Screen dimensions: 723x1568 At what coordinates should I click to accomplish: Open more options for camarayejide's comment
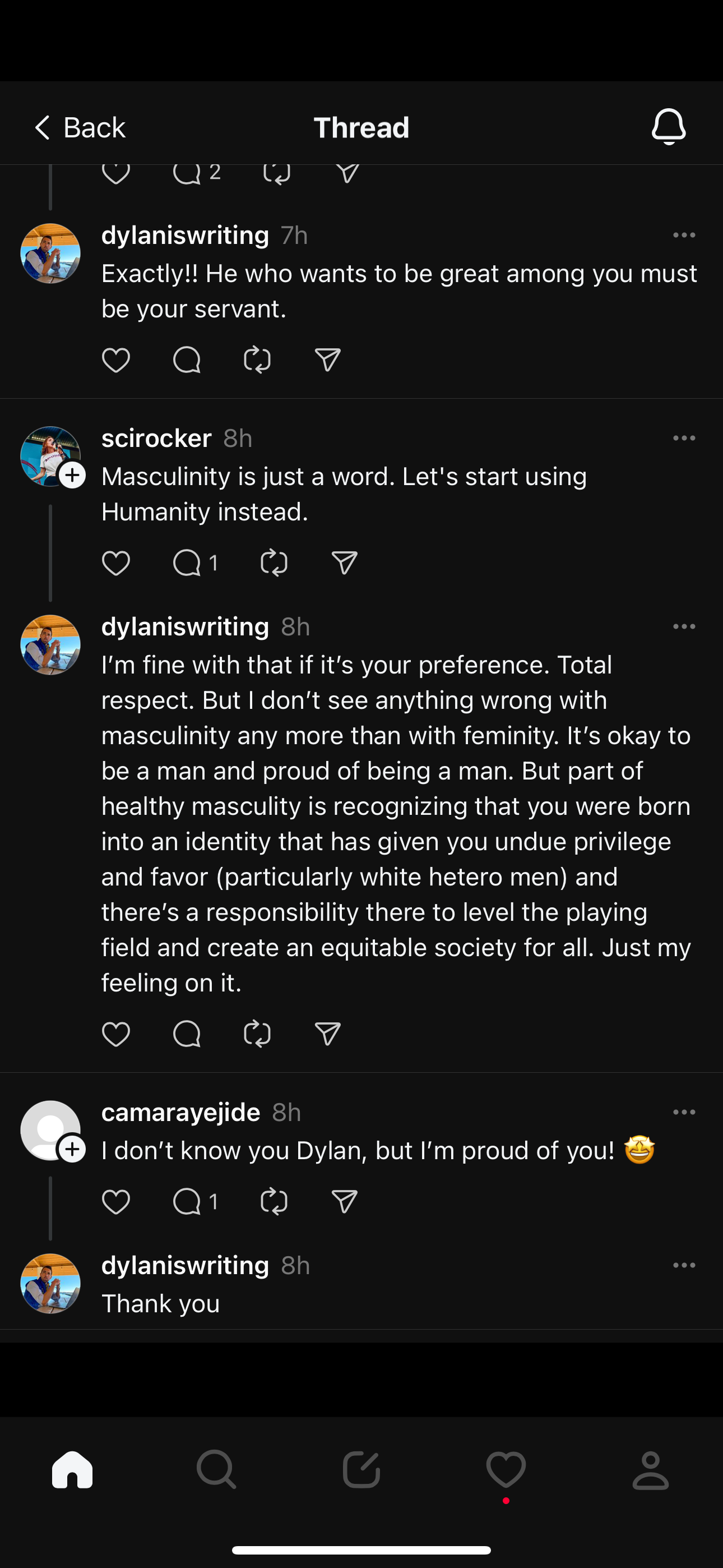(x=684, y=1112)
